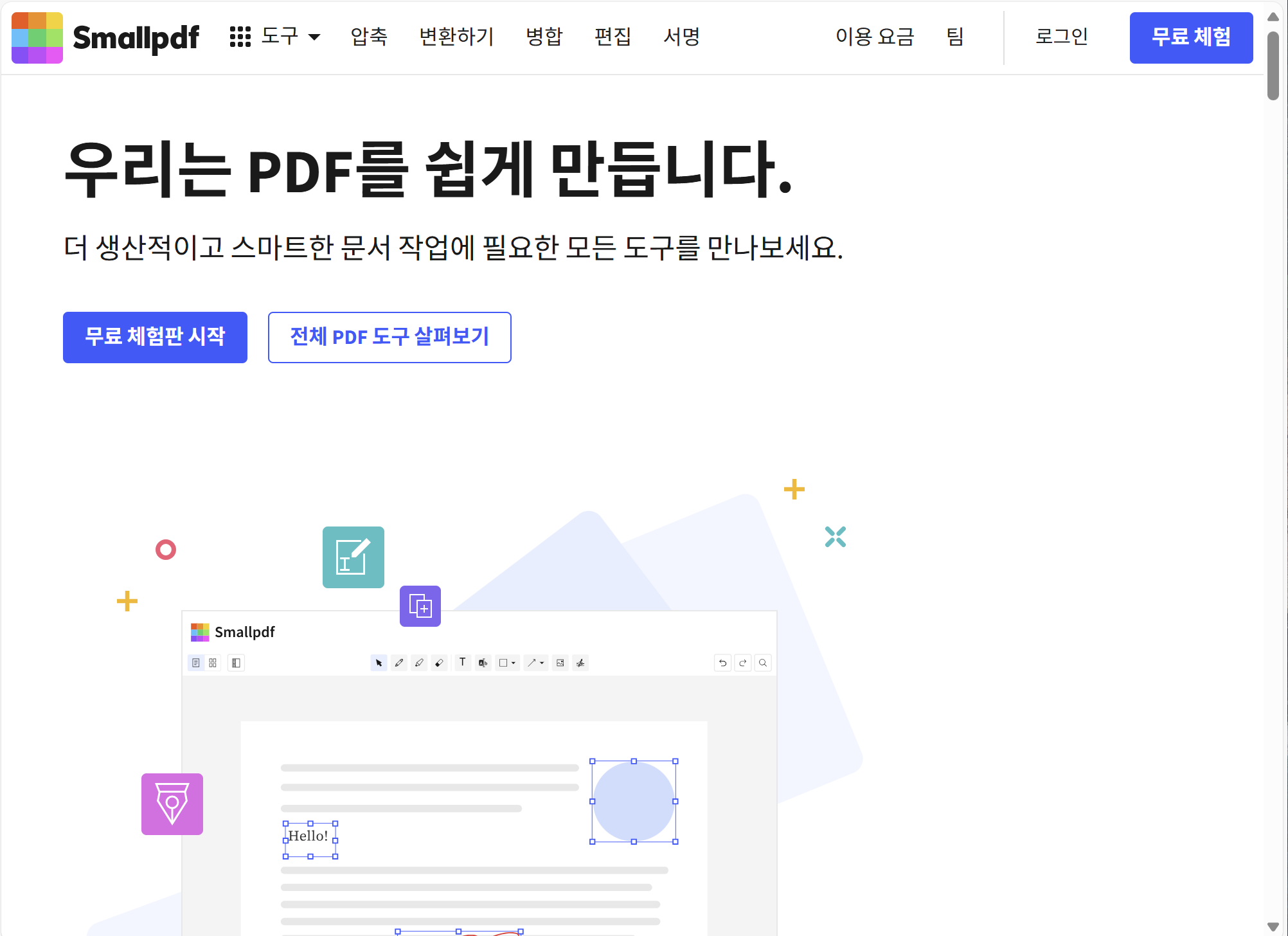Viewport: 1288px width, 936px height.
Task: Open the 편집 menu item
Action: click(613, 37)
